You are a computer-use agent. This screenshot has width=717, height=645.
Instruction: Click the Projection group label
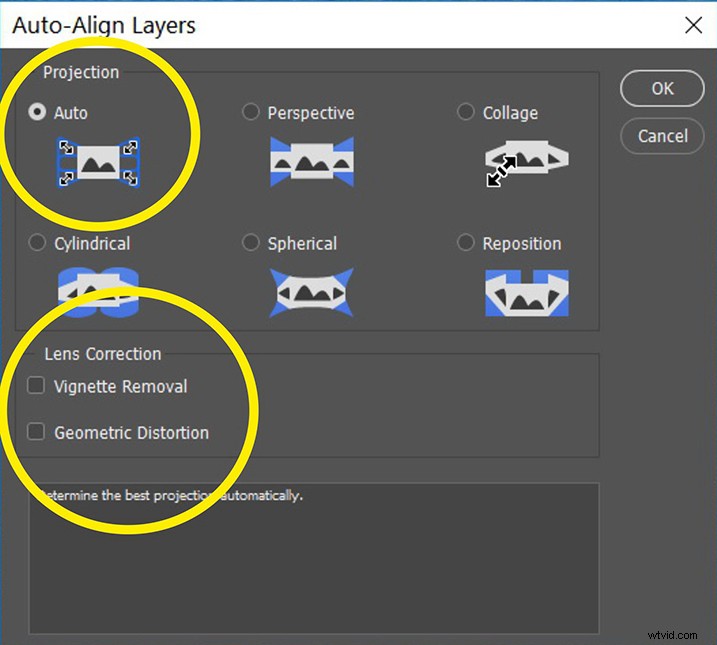(x=81, y=72)
